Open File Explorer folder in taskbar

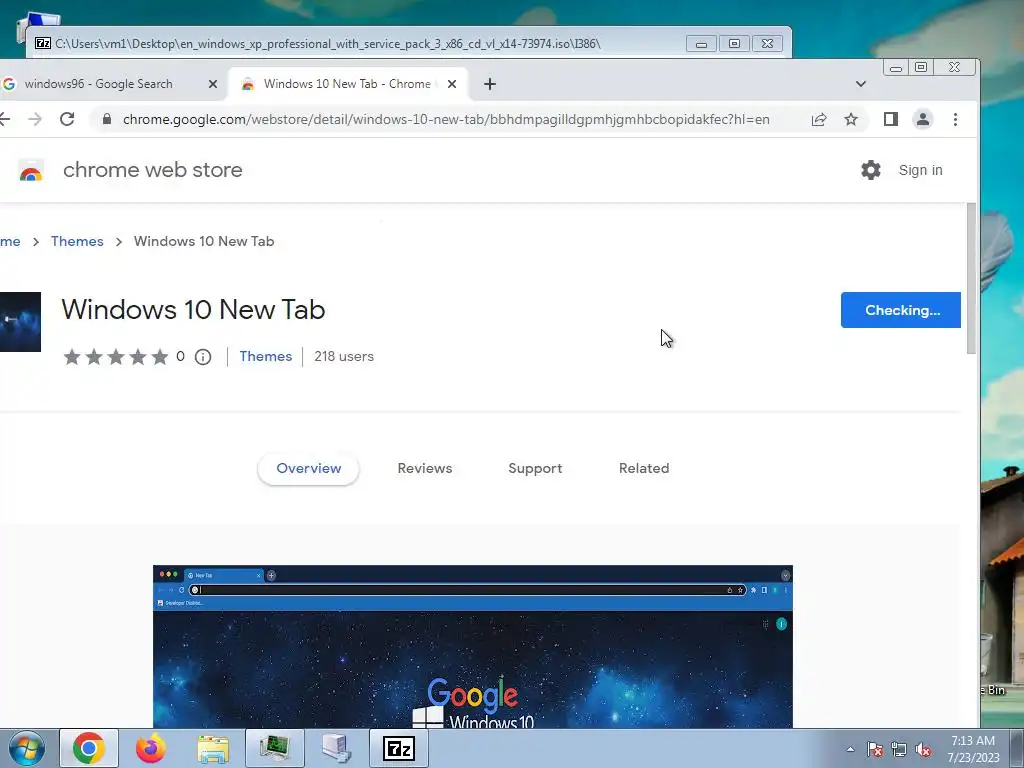(213, 748)
